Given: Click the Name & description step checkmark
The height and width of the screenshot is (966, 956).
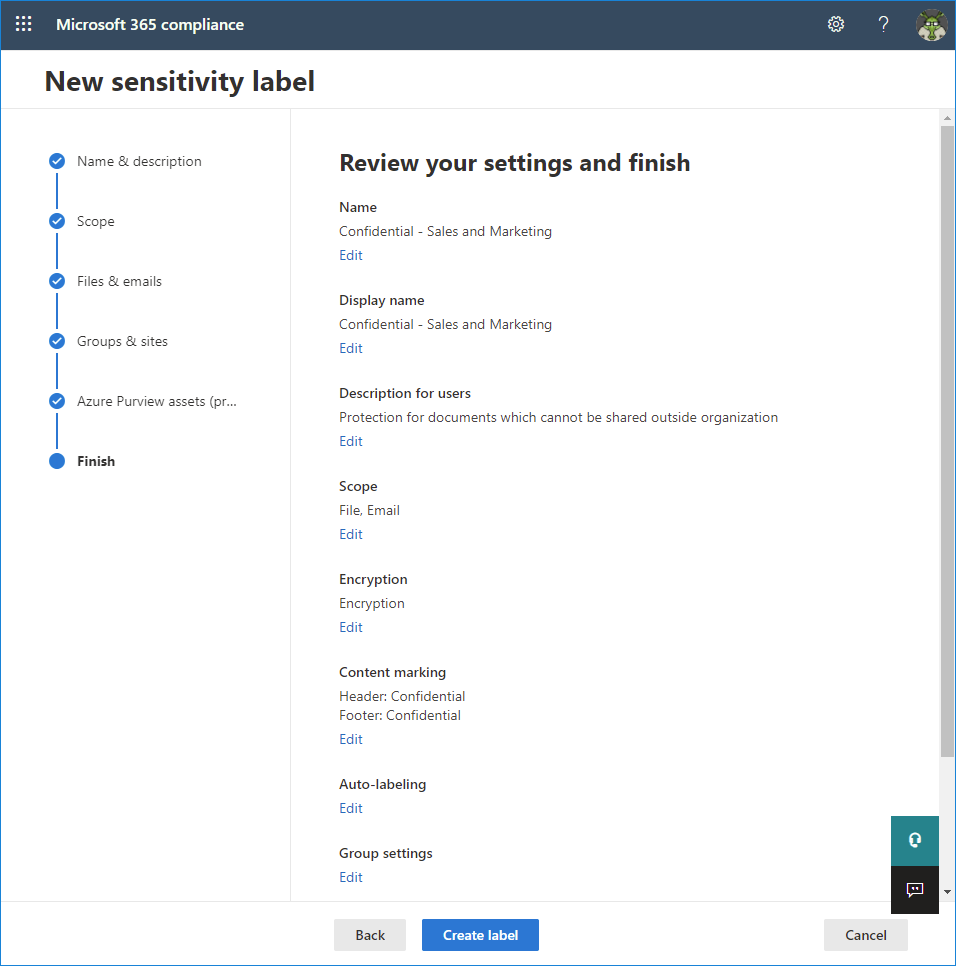Looking at the screenshot, I should pos(57,161).
